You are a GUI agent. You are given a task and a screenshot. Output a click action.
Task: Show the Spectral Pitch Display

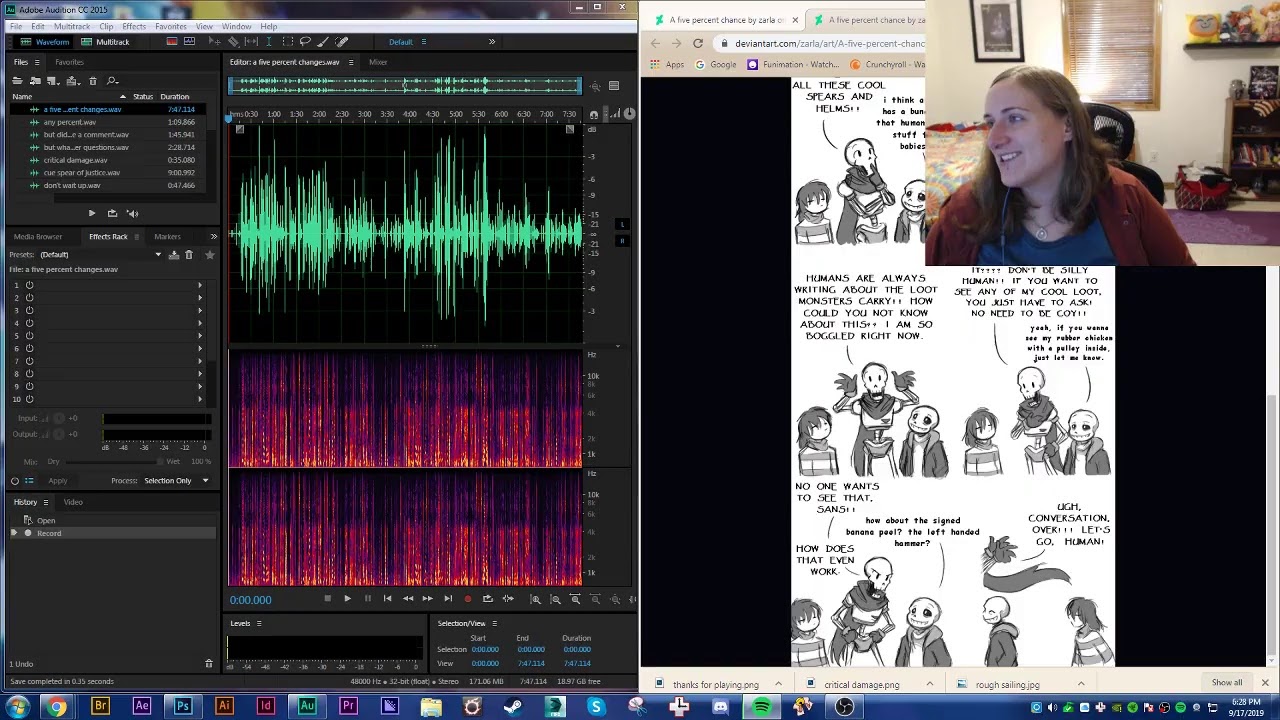(189, 42)
